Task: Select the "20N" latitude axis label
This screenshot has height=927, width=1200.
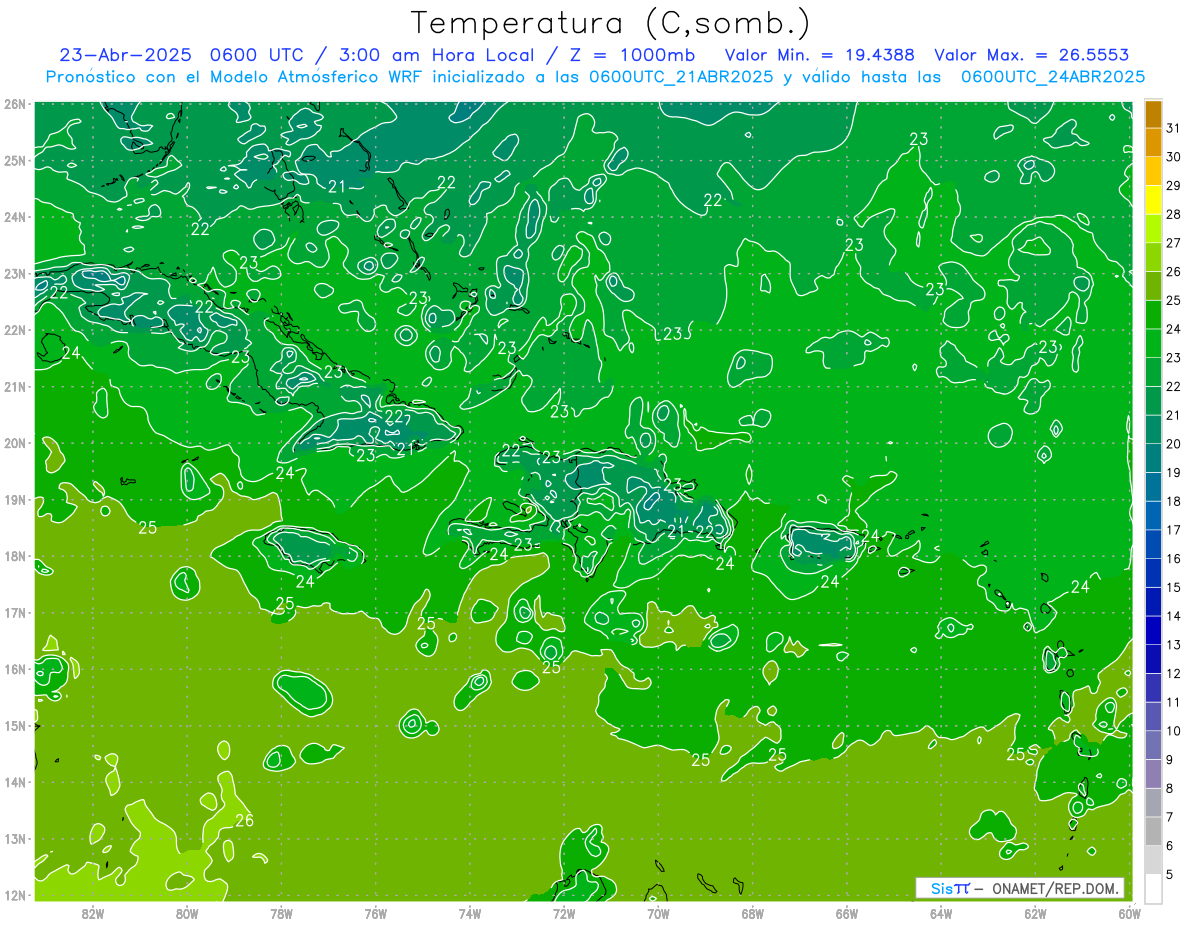Action: click(15, 443)
